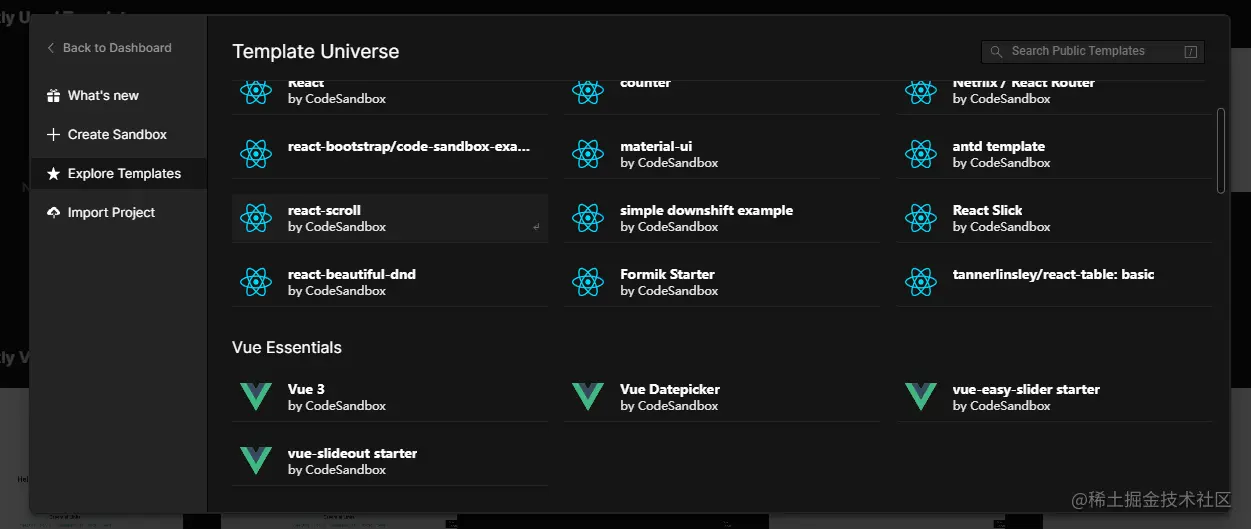Viewport: 1251px width, 529px height.
Task: Click the Vue logo of Vue Datepicker
Action: [x=588, y=397]
